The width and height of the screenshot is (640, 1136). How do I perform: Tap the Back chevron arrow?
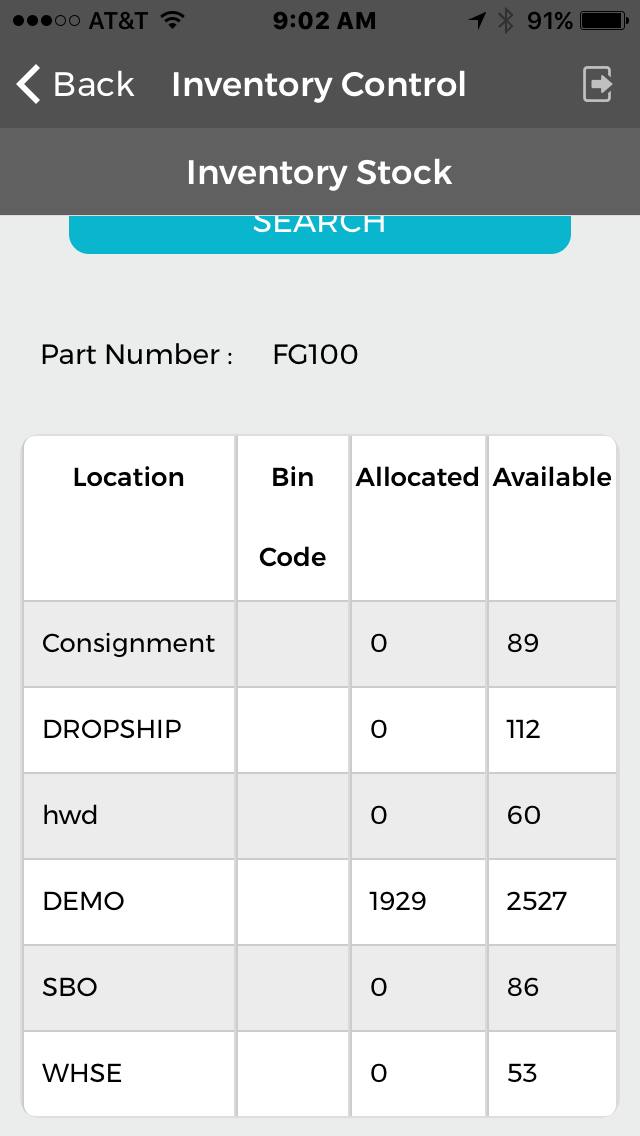point(29,85)
